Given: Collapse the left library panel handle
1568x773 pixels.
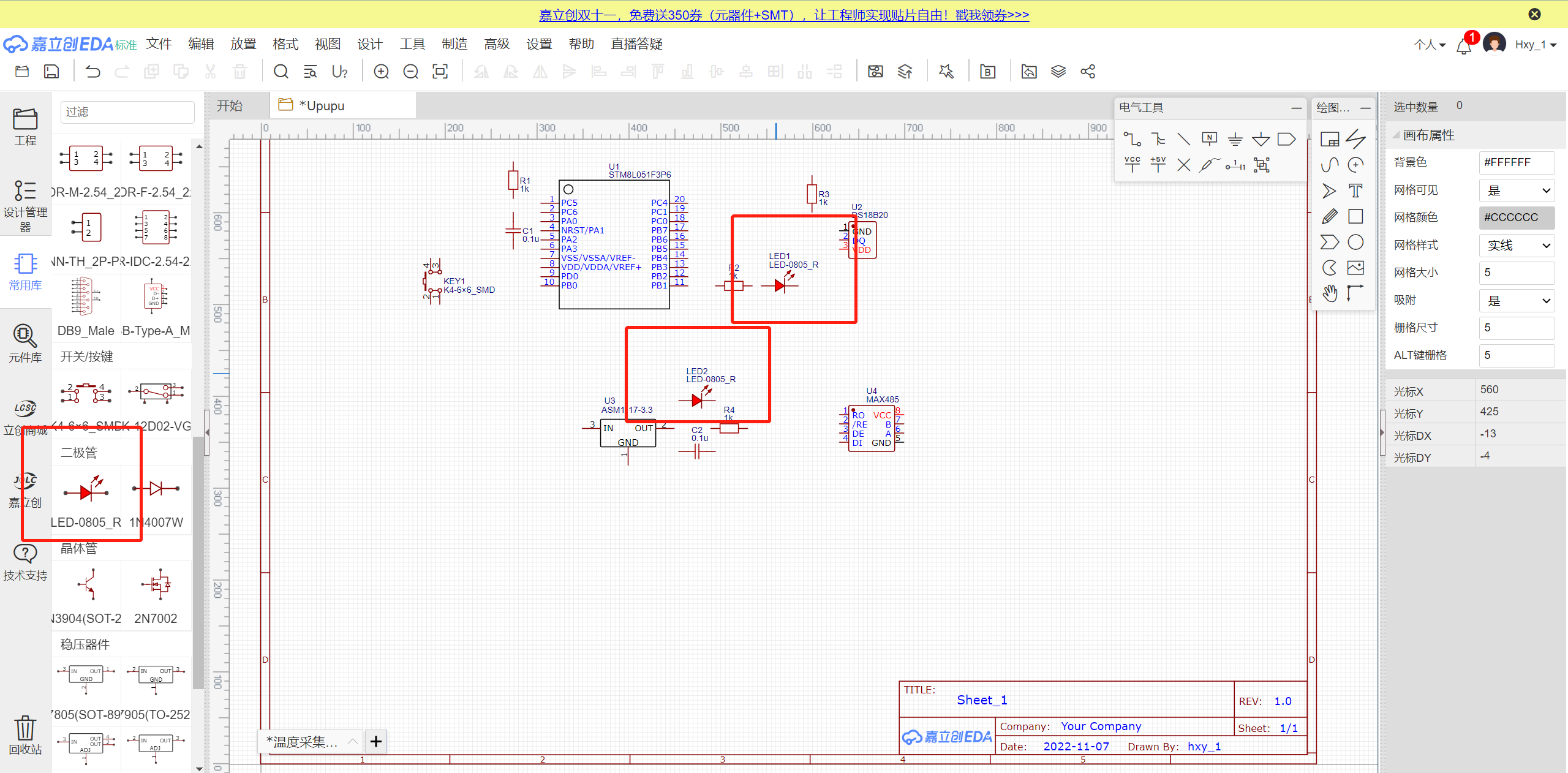Looking at the screenshot, I should (206, 432).
